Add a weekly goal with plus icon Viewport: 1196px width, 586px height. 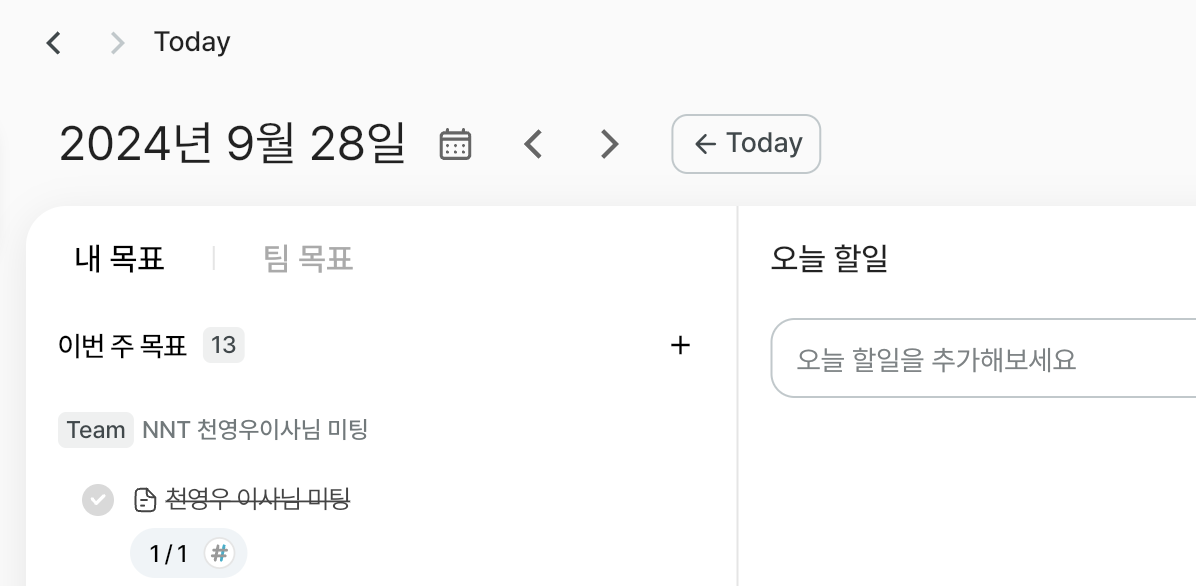tap(680, 345)
